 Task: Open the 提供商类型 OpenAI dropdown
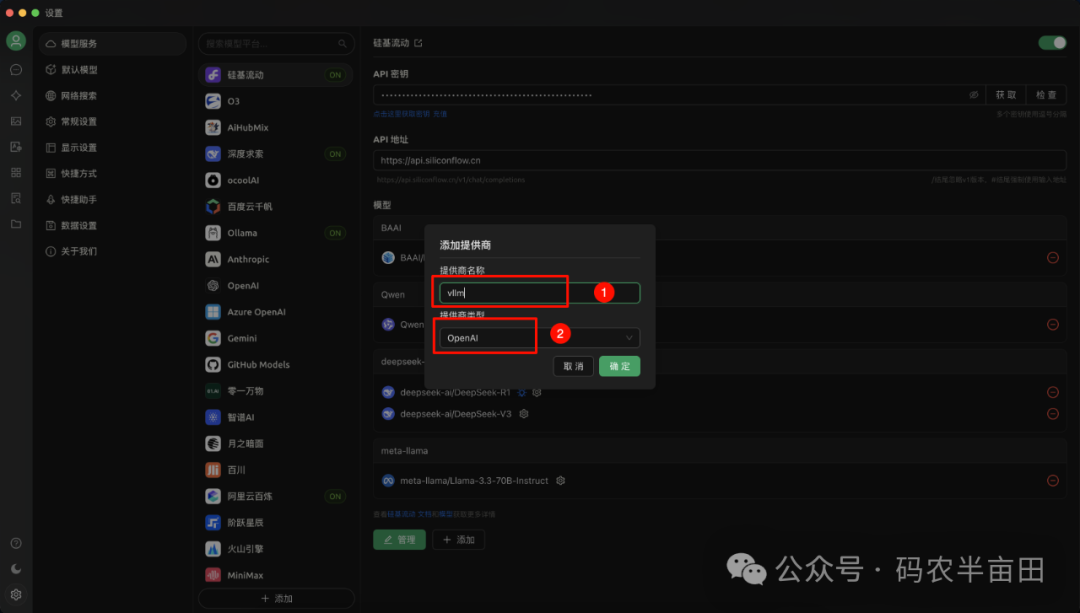click(x=539, y=337)
